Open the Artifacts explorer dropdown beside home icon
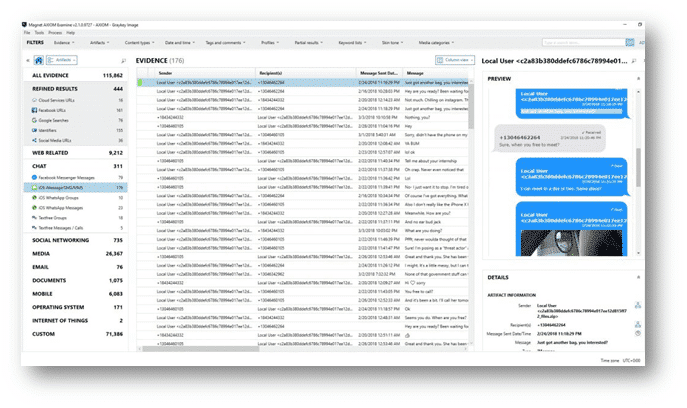 [x=62, y=60]
